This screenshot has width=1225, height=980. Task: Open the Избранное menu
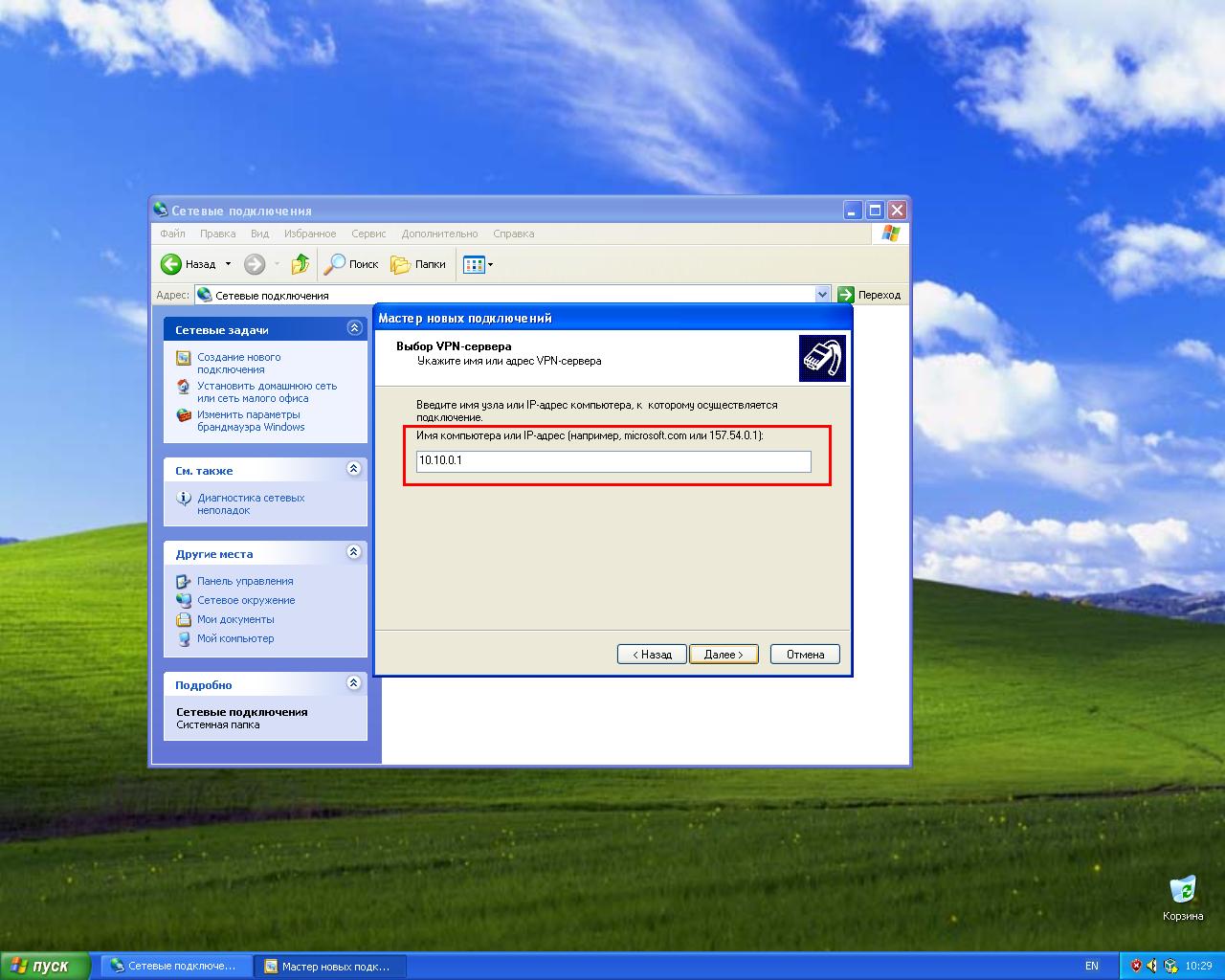pos(310,234)
